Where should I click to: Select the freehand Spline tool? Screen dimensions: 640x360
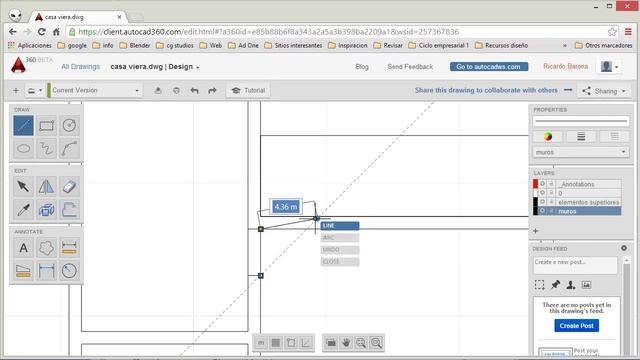(46, 149)
